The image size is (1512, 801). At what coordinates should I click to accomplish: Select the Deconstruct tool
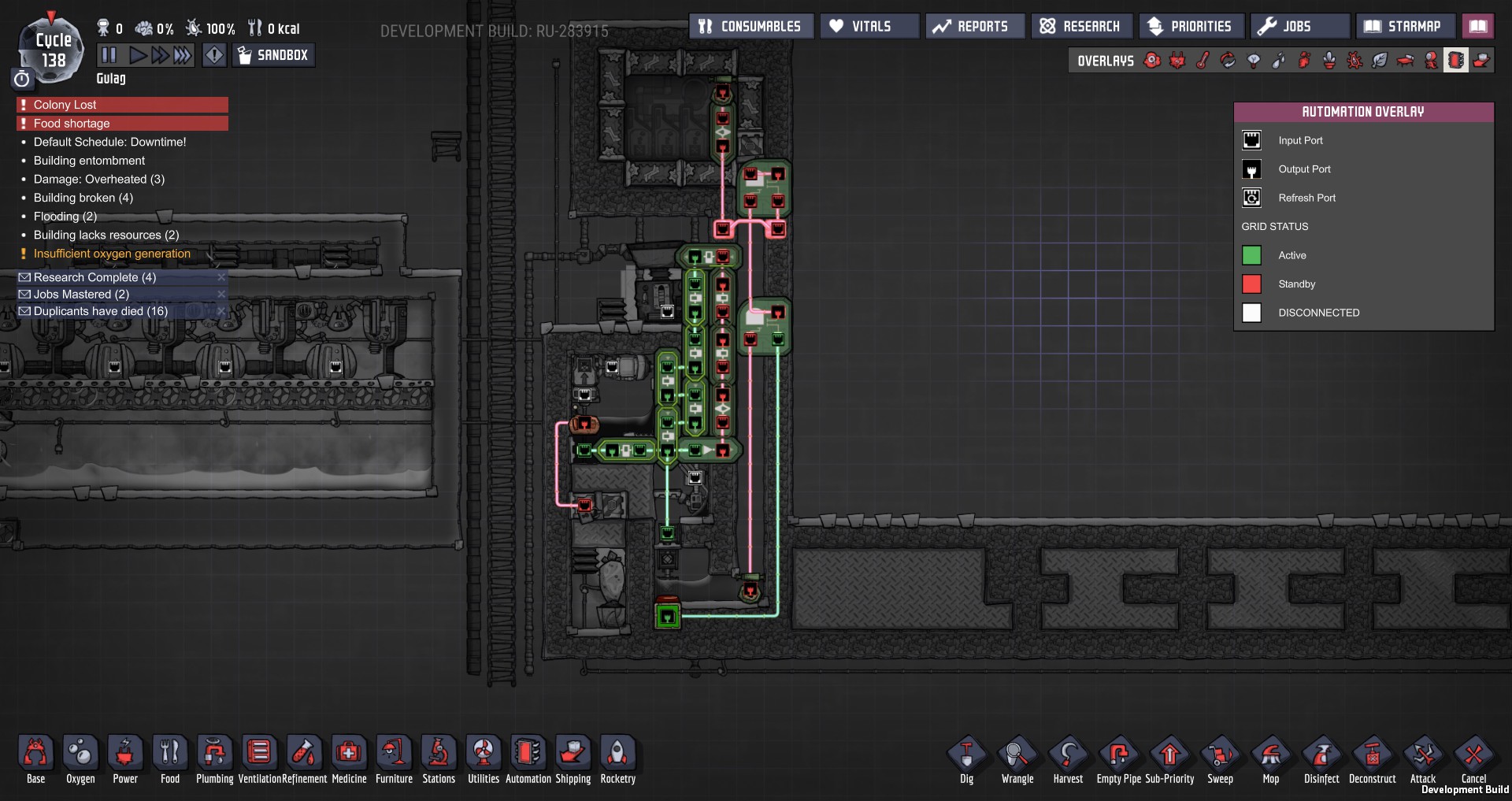pyautogui.click(x=1372, y=756)
